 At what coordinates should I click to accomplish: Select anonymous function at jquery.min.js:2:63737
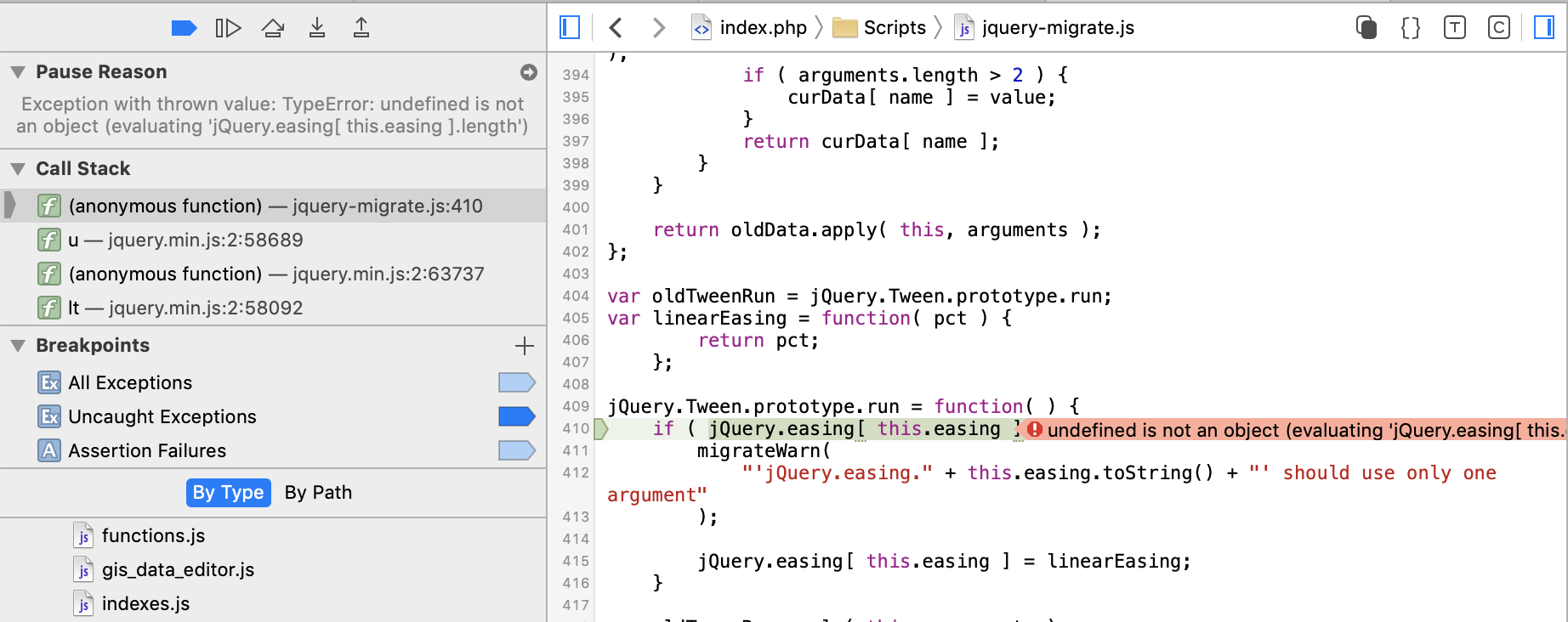[x=273, y=274]
